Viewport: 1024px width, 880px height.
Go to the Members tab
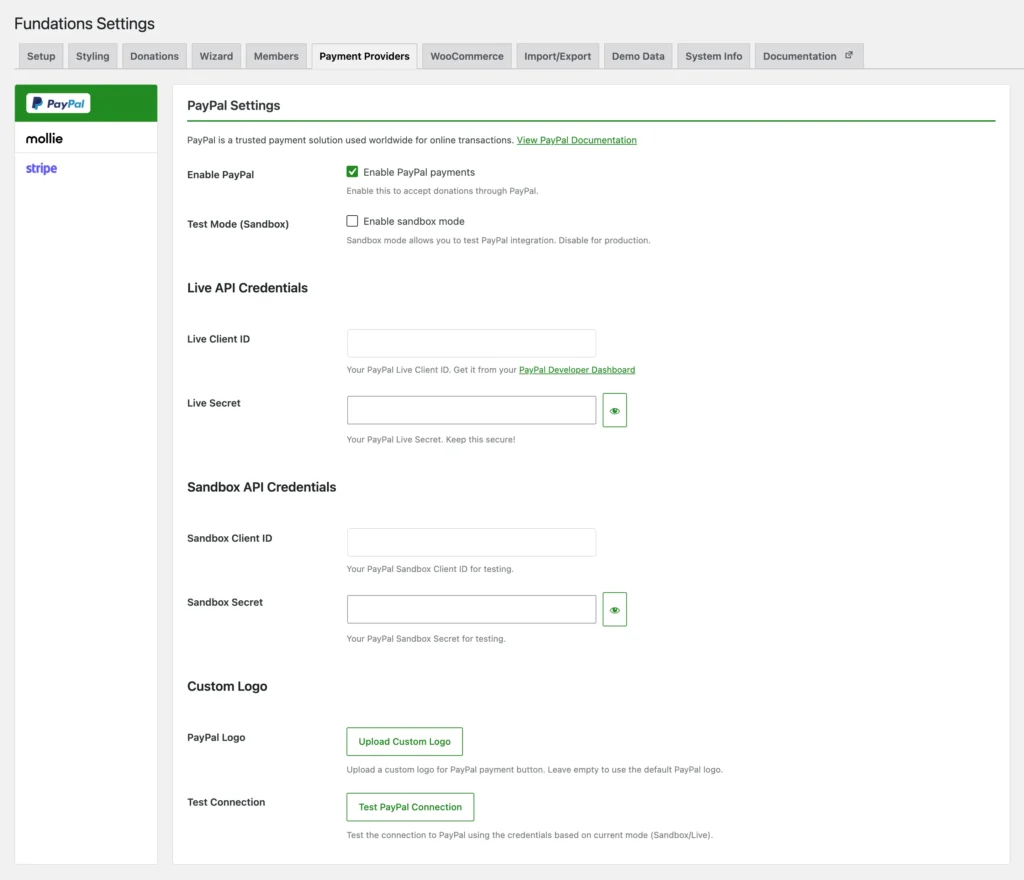[x=276, y=56]
